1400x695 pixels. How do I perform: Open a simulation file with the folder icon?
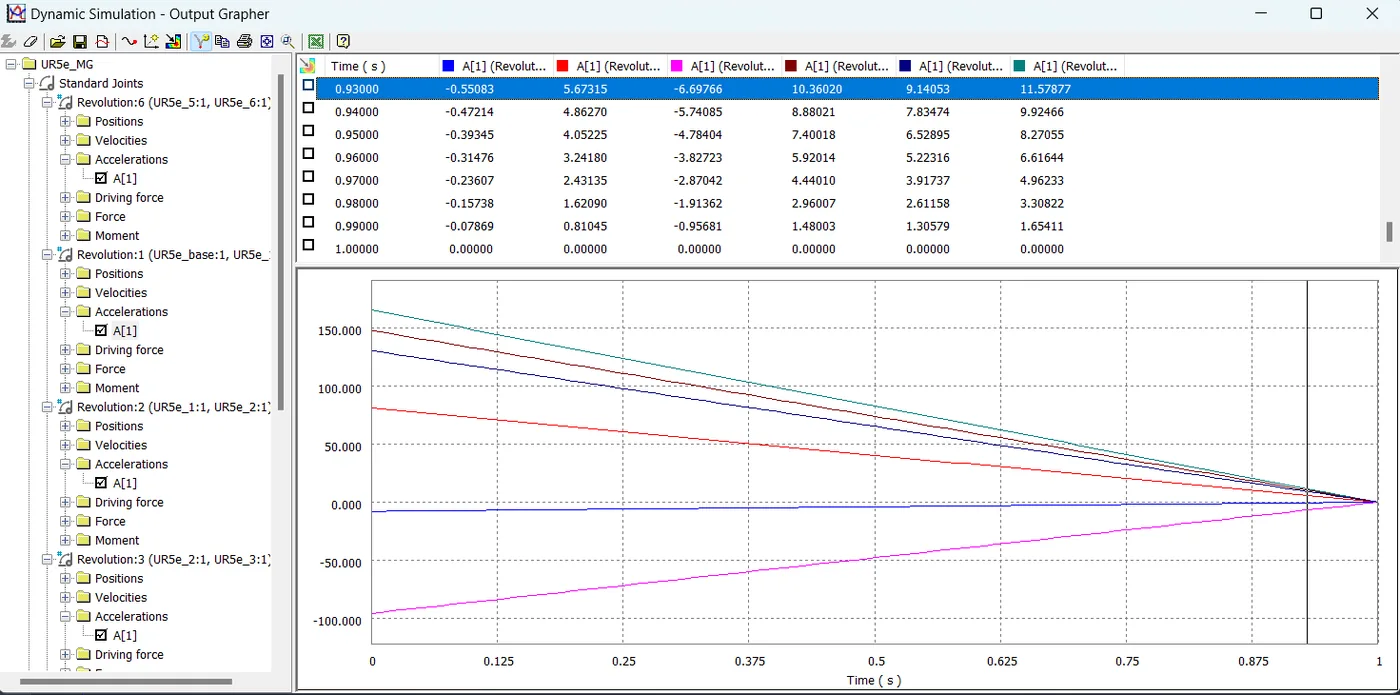[x=58, y=42]
